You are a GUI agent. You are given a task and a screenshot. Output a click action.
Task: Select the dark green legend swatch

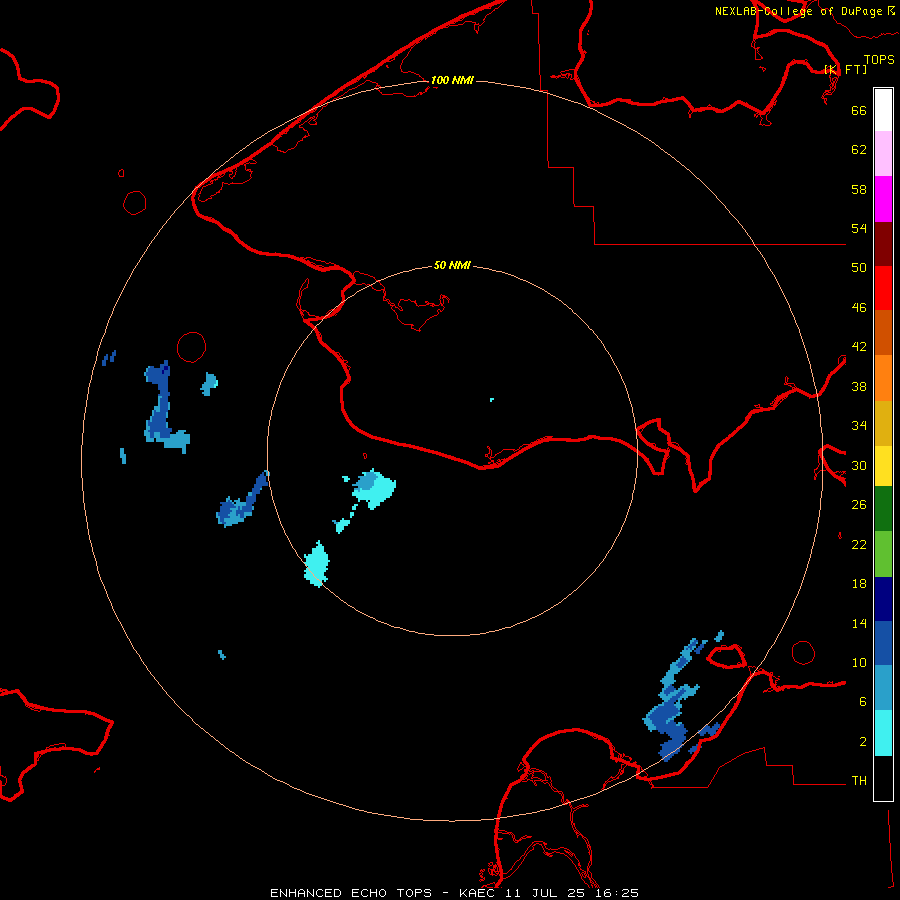coord(883,509)
